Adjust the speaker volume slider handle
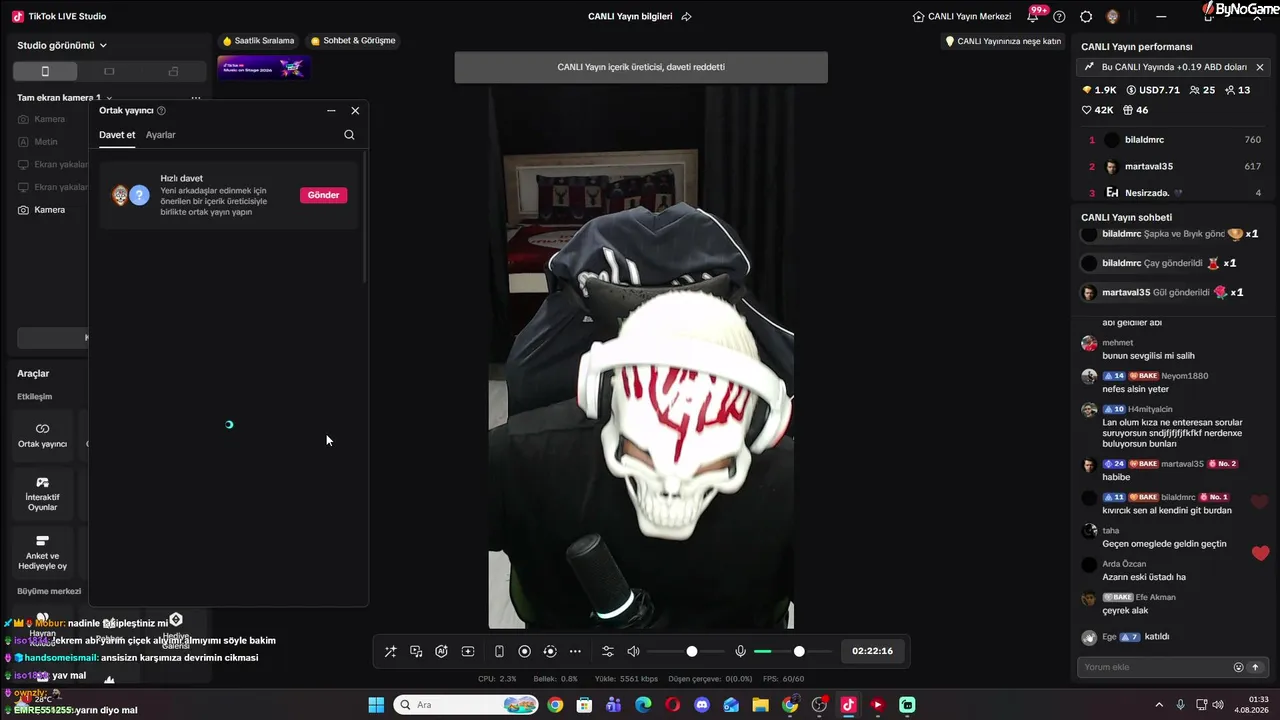1280x720 pixels. click(x=692, y=651)
